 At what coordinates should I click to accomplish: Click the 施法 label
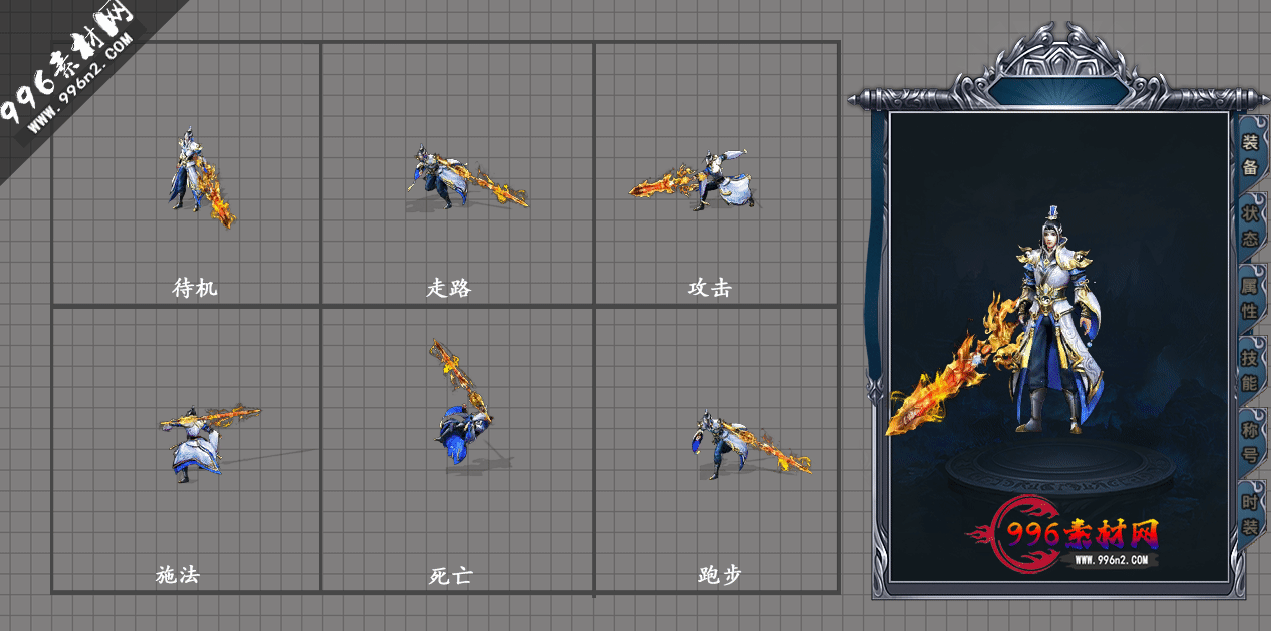(178, 575)
